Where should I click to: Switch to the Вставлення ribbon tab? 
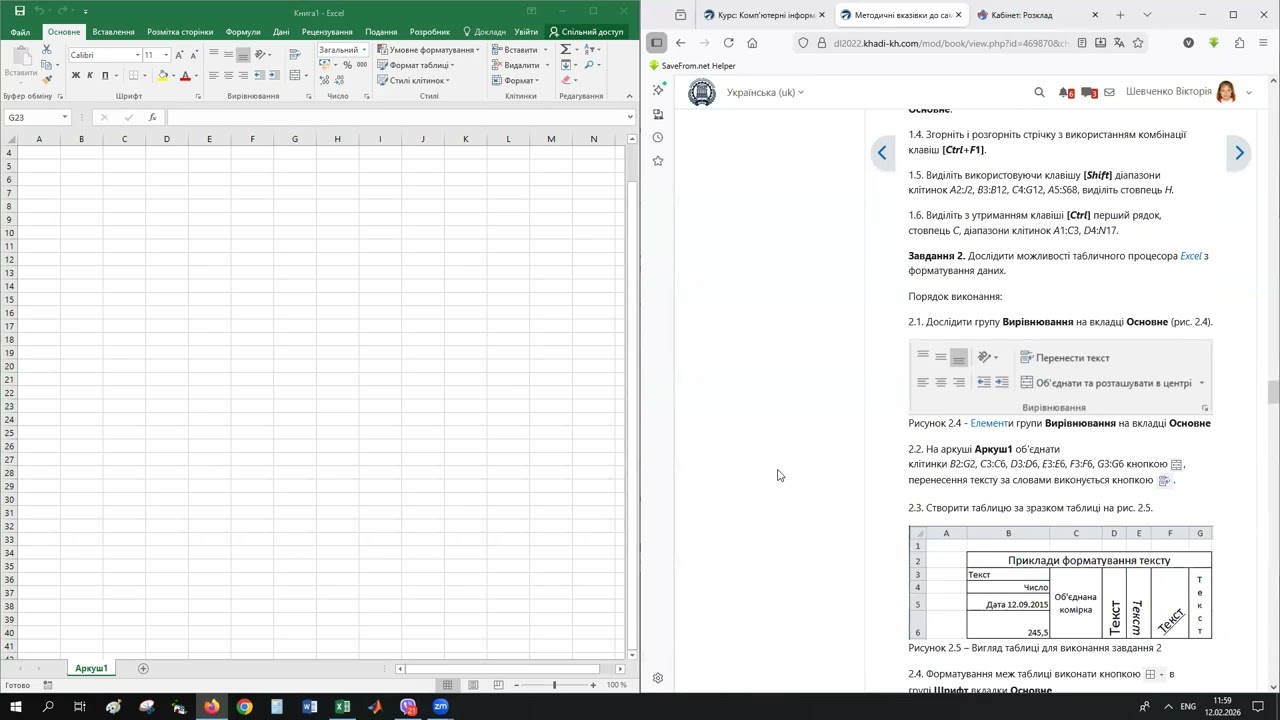pos(113,32)
